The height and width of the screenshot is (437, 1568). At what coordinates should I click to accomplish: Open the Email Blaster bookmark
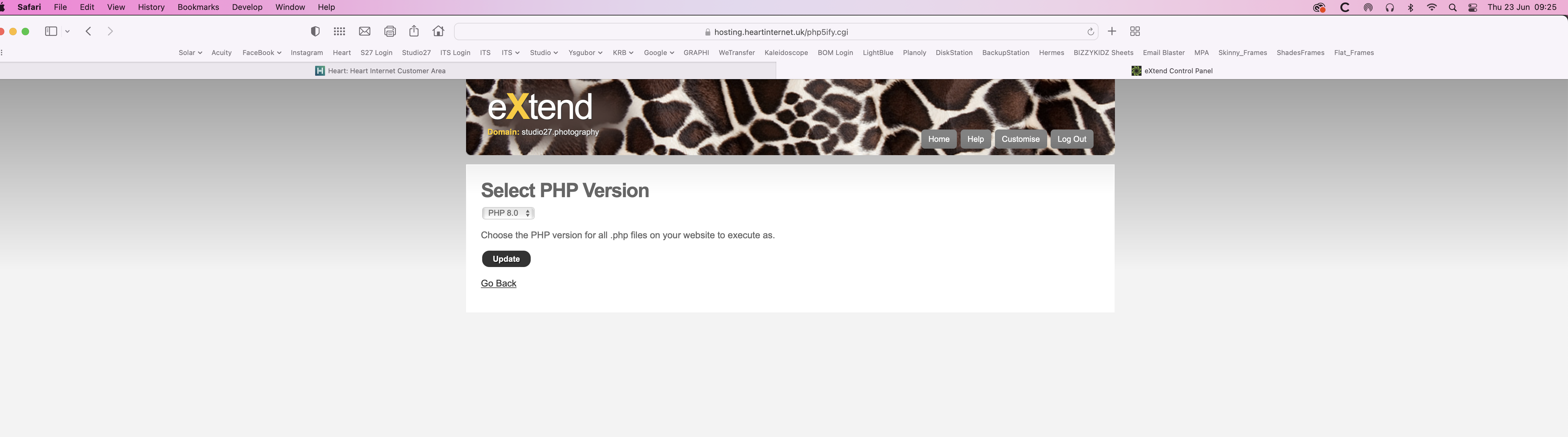click(1163, 53)
